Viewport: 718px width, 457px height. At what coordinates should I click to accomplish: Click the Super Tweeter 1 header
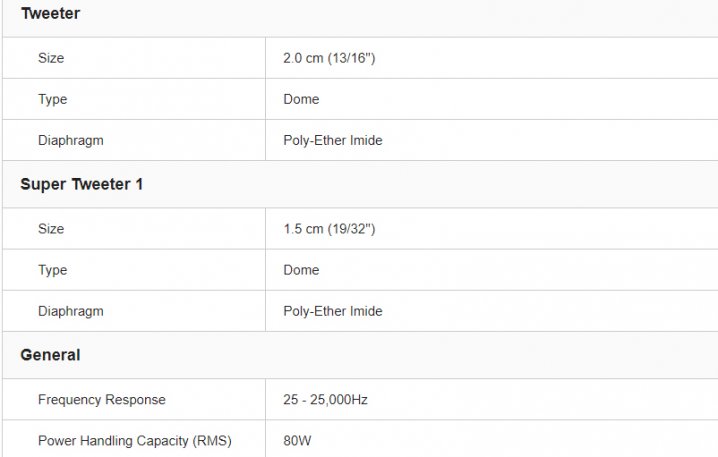click(82, 184)
